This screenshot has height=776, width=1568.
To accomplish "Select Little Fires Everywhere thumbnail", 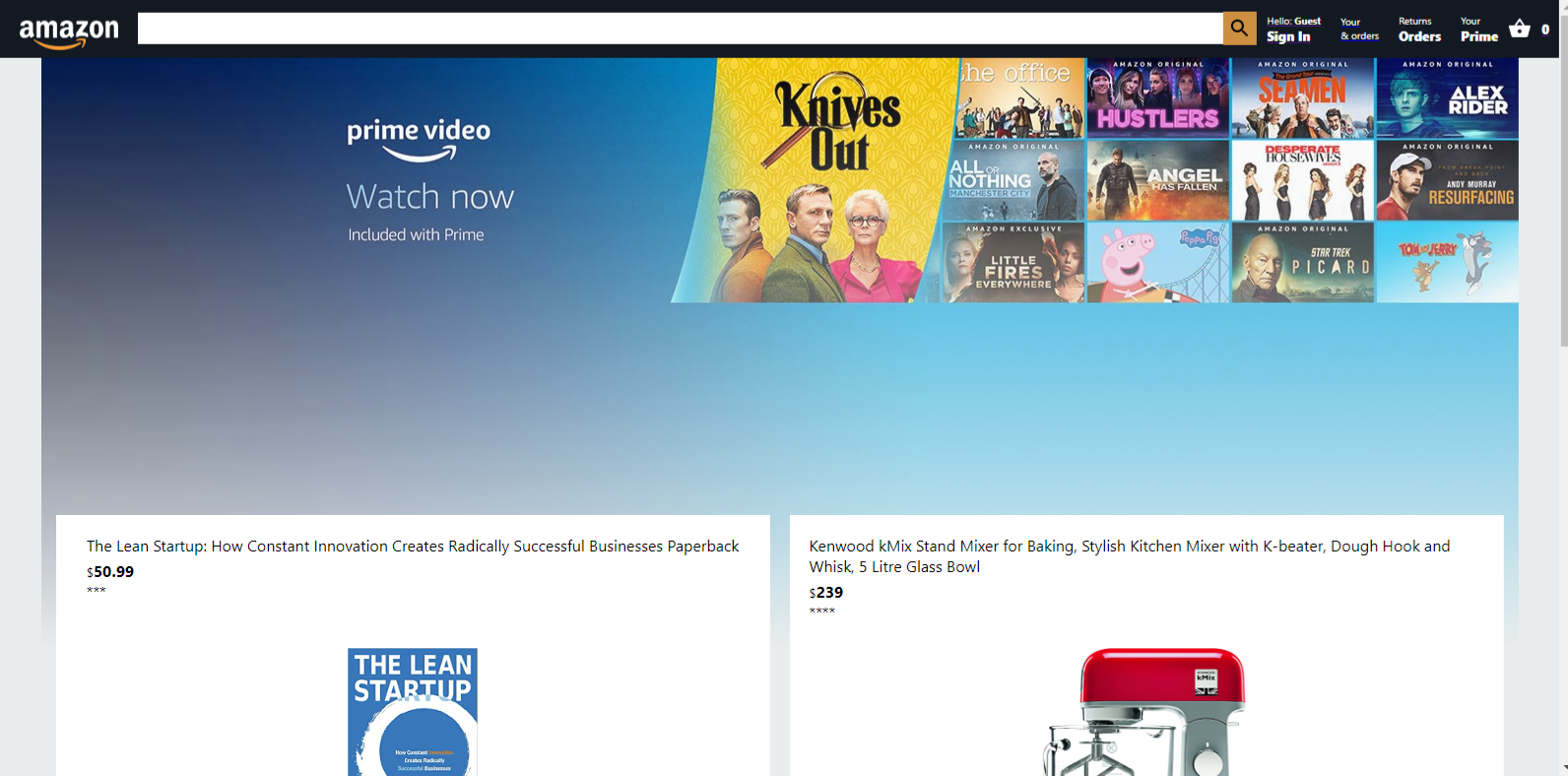I will (x=1012, y=262).
